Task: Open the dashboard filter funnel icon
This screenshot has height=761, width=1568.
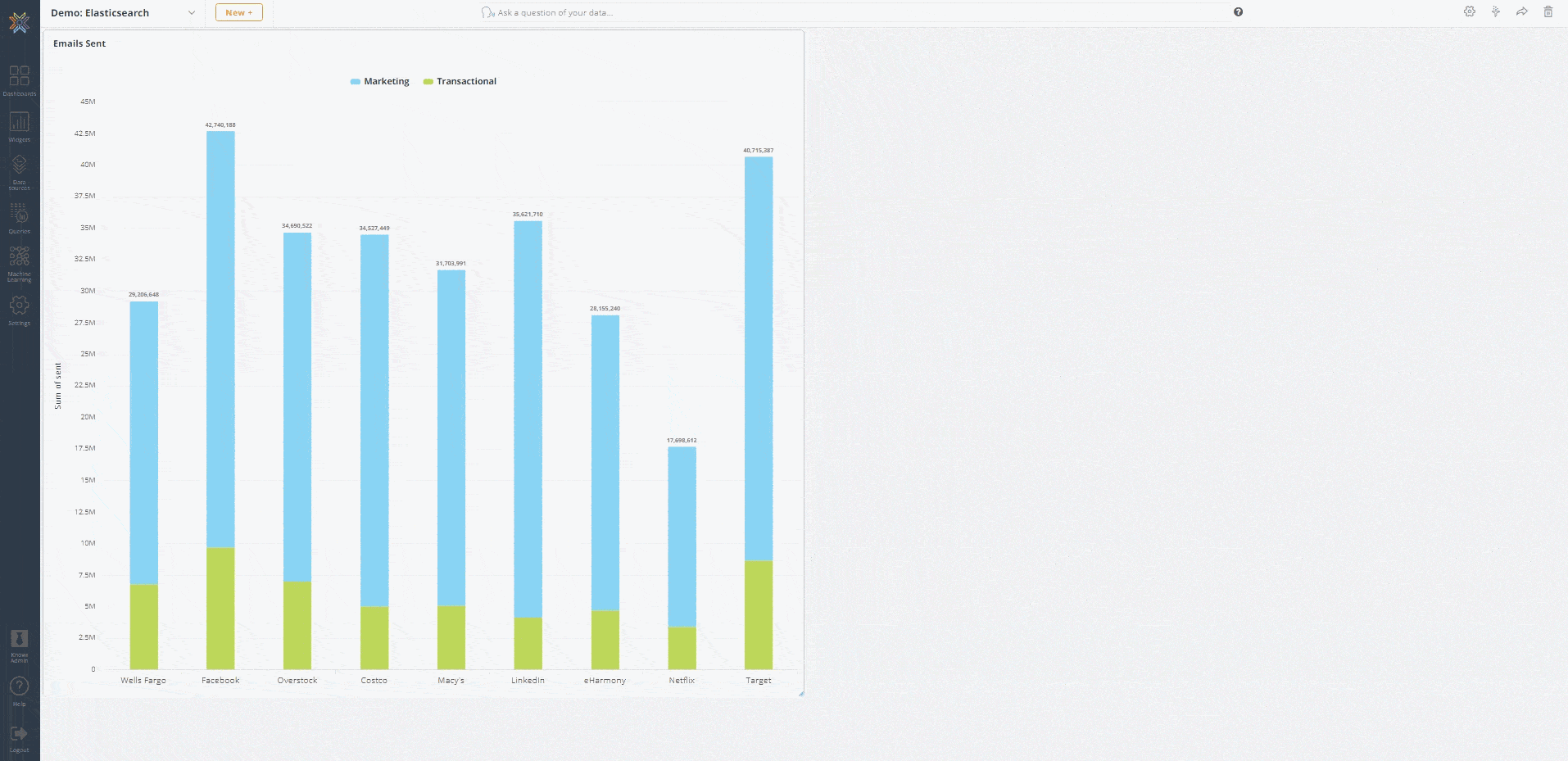Action: [x=1496, y=11]
